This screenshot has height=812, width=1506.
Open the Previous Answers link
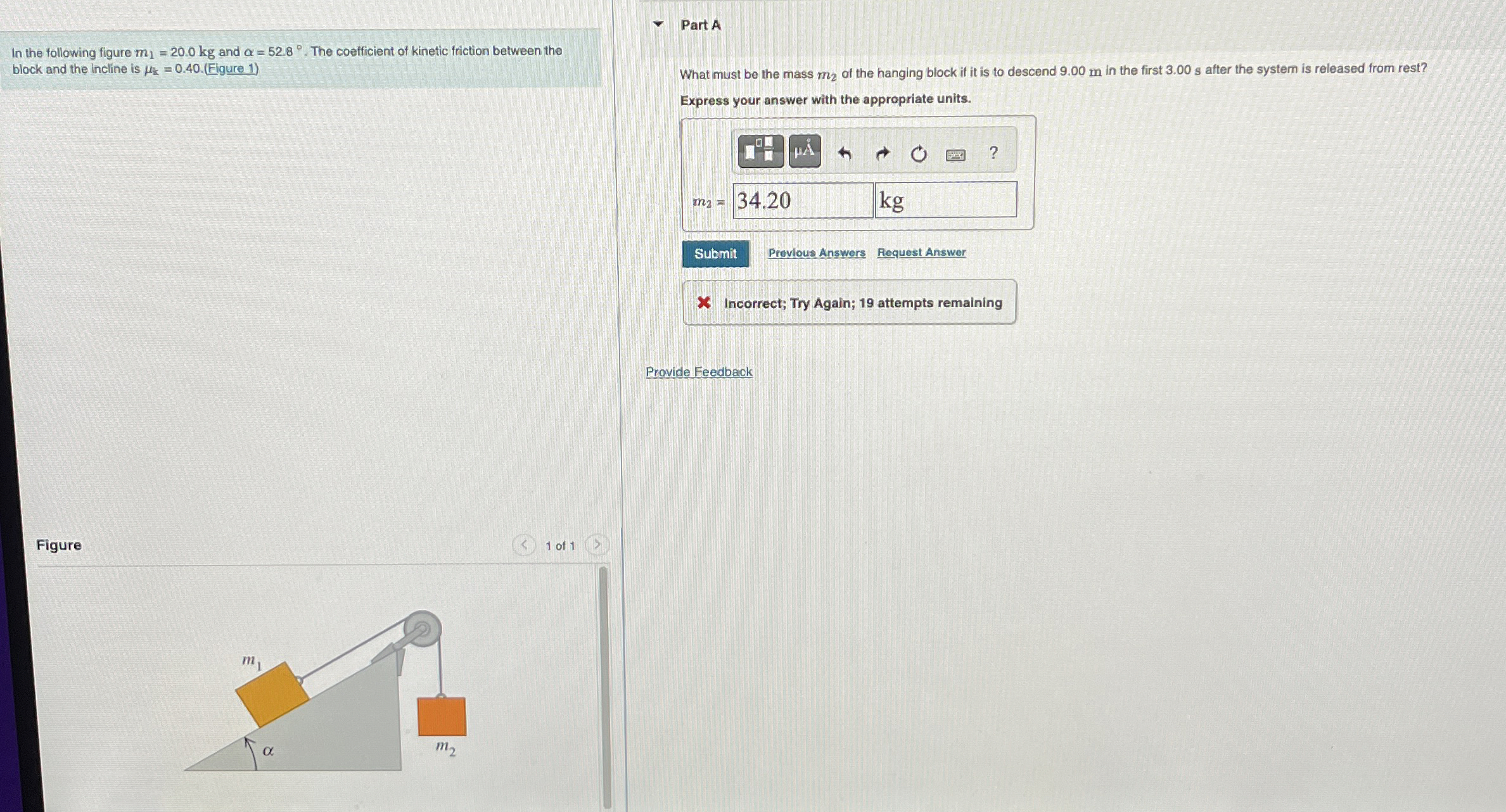[816, 253]
